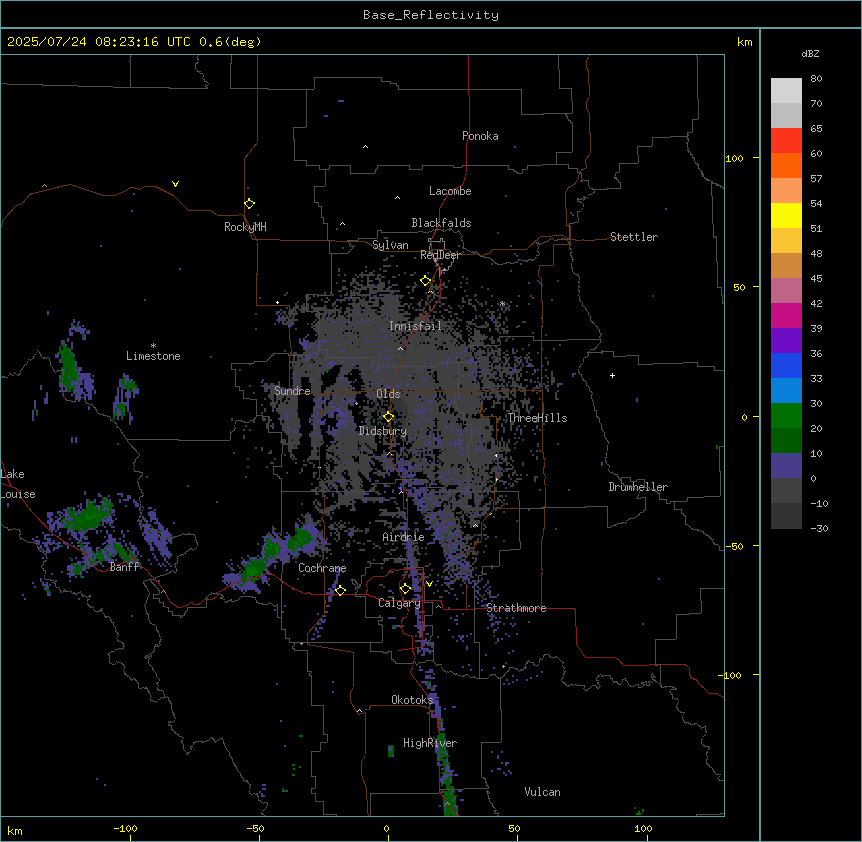Click the Didsbury label

pos(383,431)
